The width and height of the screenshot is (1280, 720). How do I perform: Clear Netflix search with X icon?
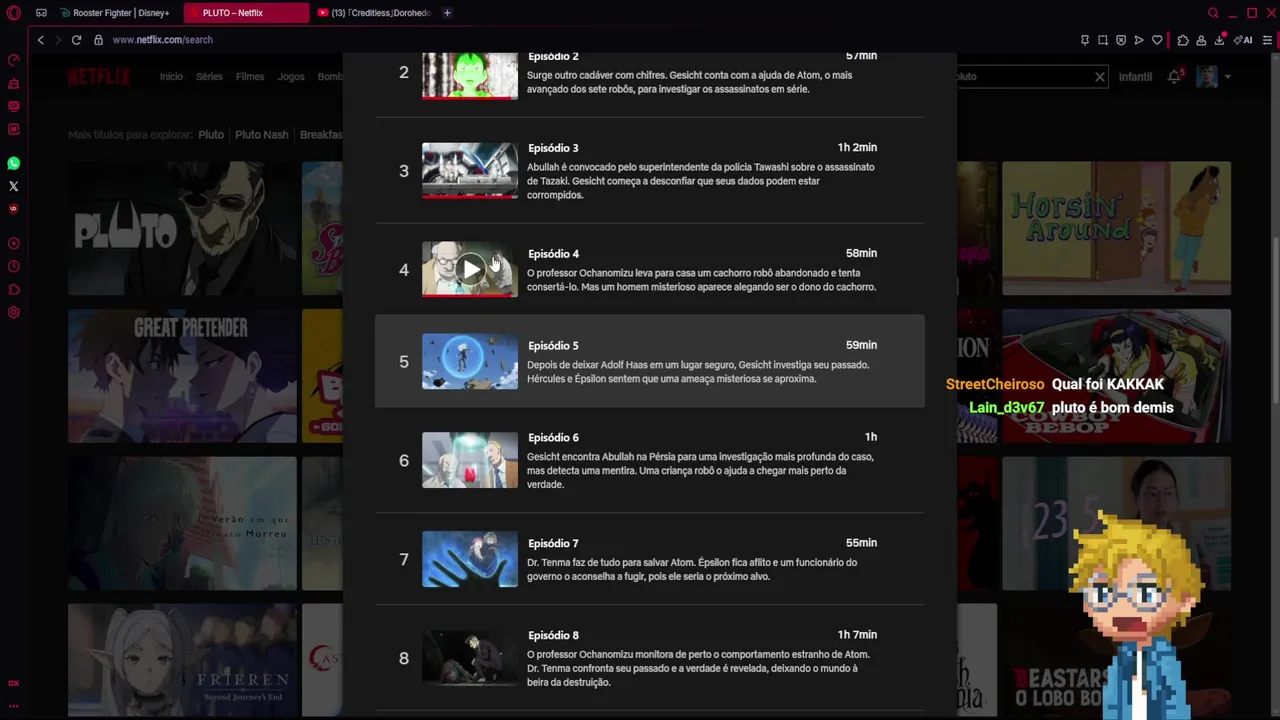1099,76
